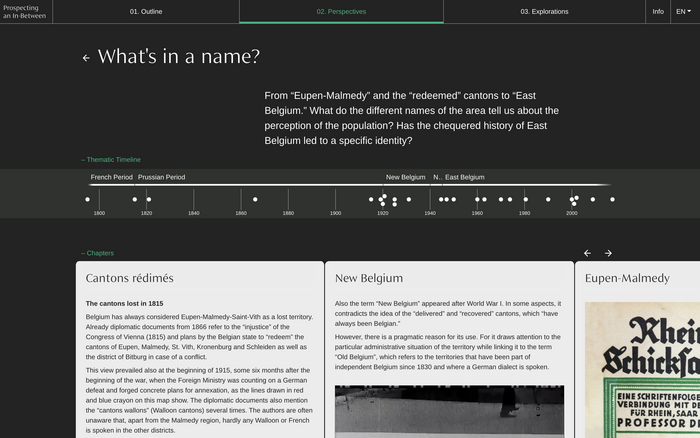
Task: Click the timeline dot around 2009
Action: pos(593,200)
